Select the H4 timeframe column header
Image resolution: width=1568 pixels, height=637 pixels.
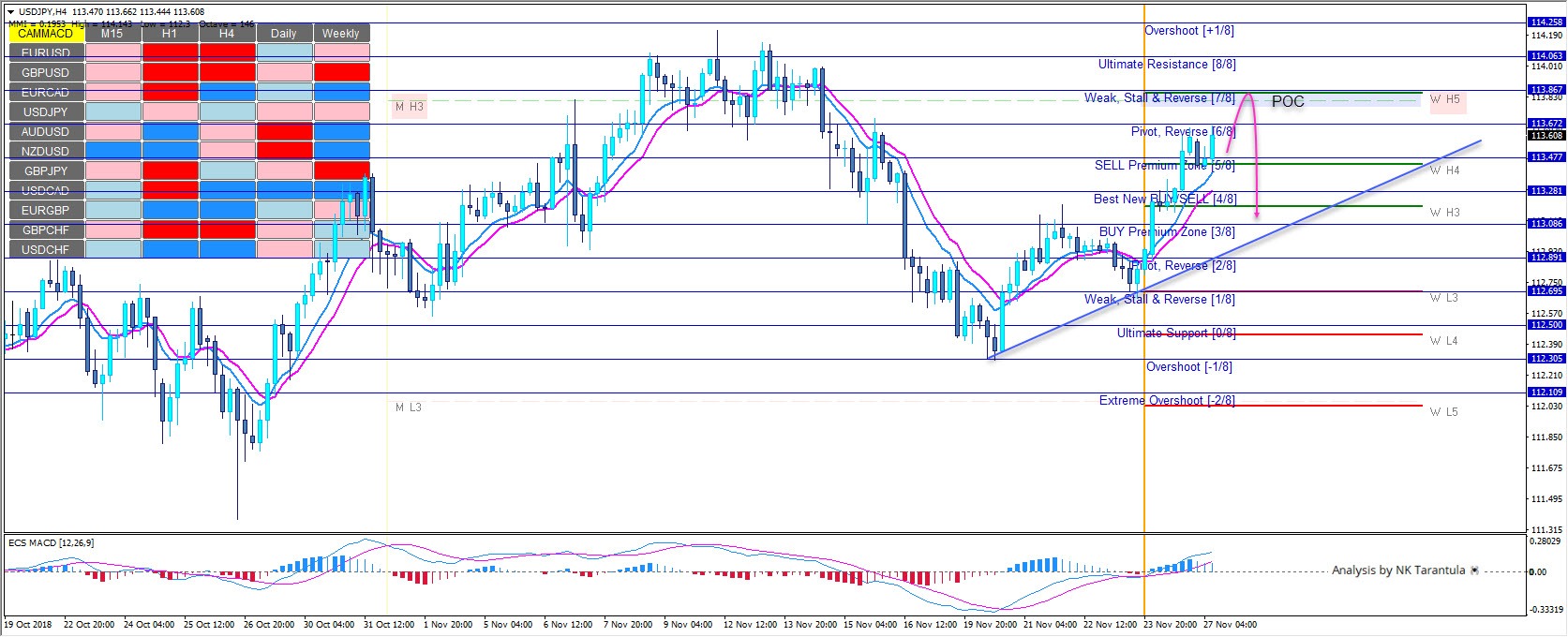point(227,33)
